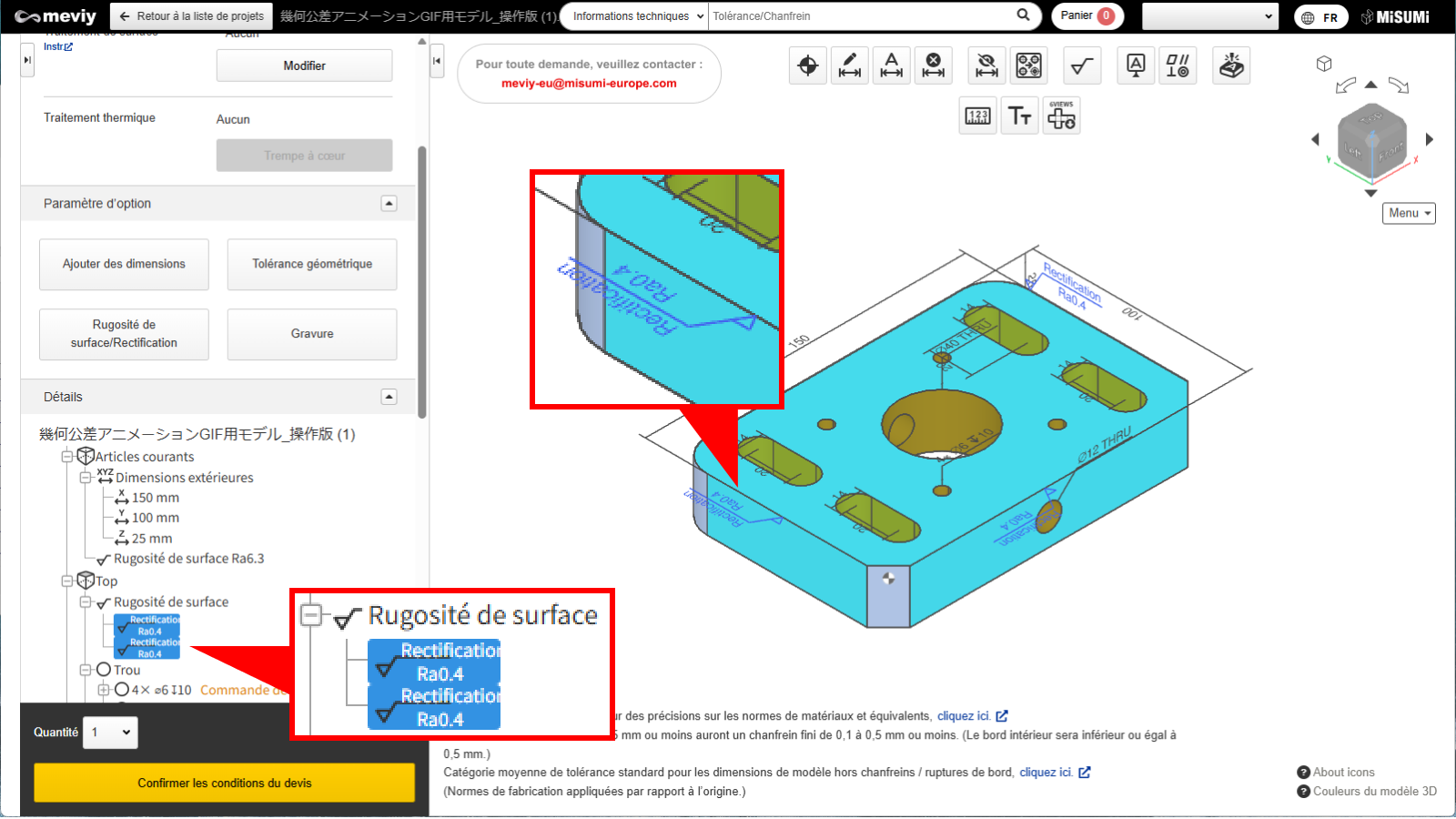Click Confirmer les conditions du devis

click(x=224, y=783)
